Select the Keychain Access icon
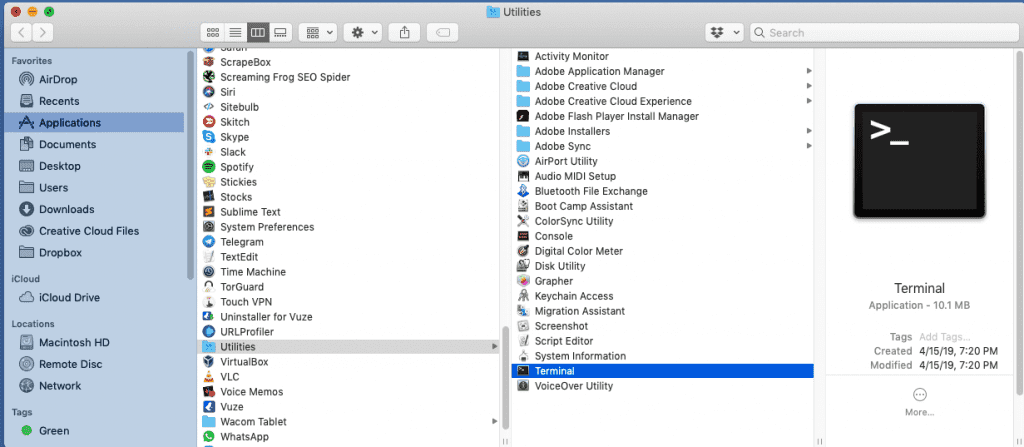 click(x=523, y=296)
